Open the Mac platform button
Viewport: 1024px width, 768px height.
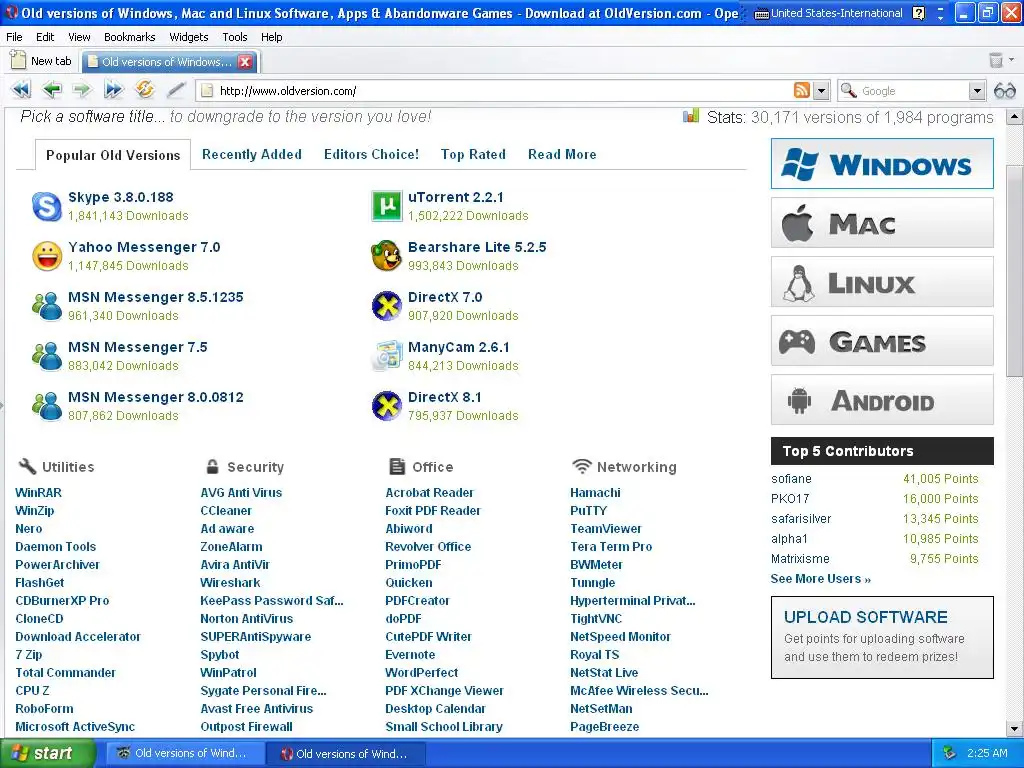882,223
